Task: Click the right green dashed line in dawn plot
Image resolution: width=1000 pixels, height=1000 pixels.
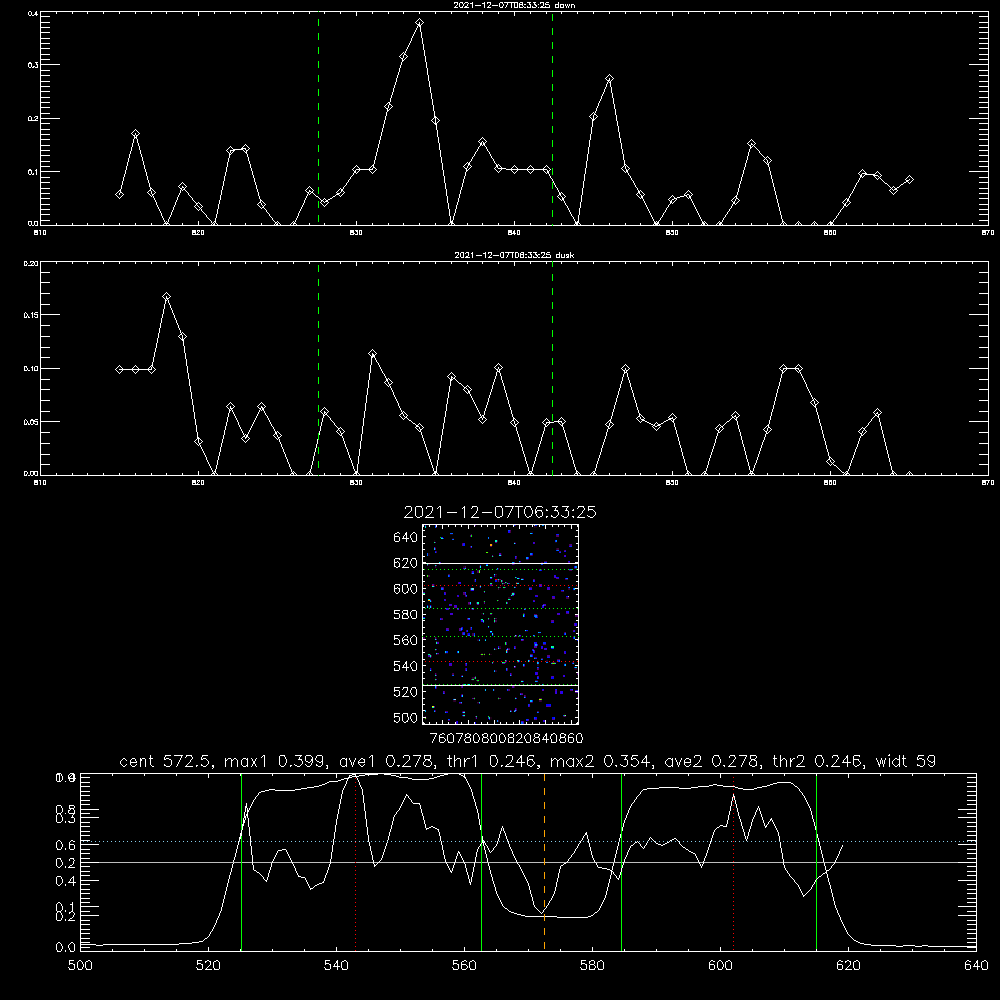Action: coord(552,119)
